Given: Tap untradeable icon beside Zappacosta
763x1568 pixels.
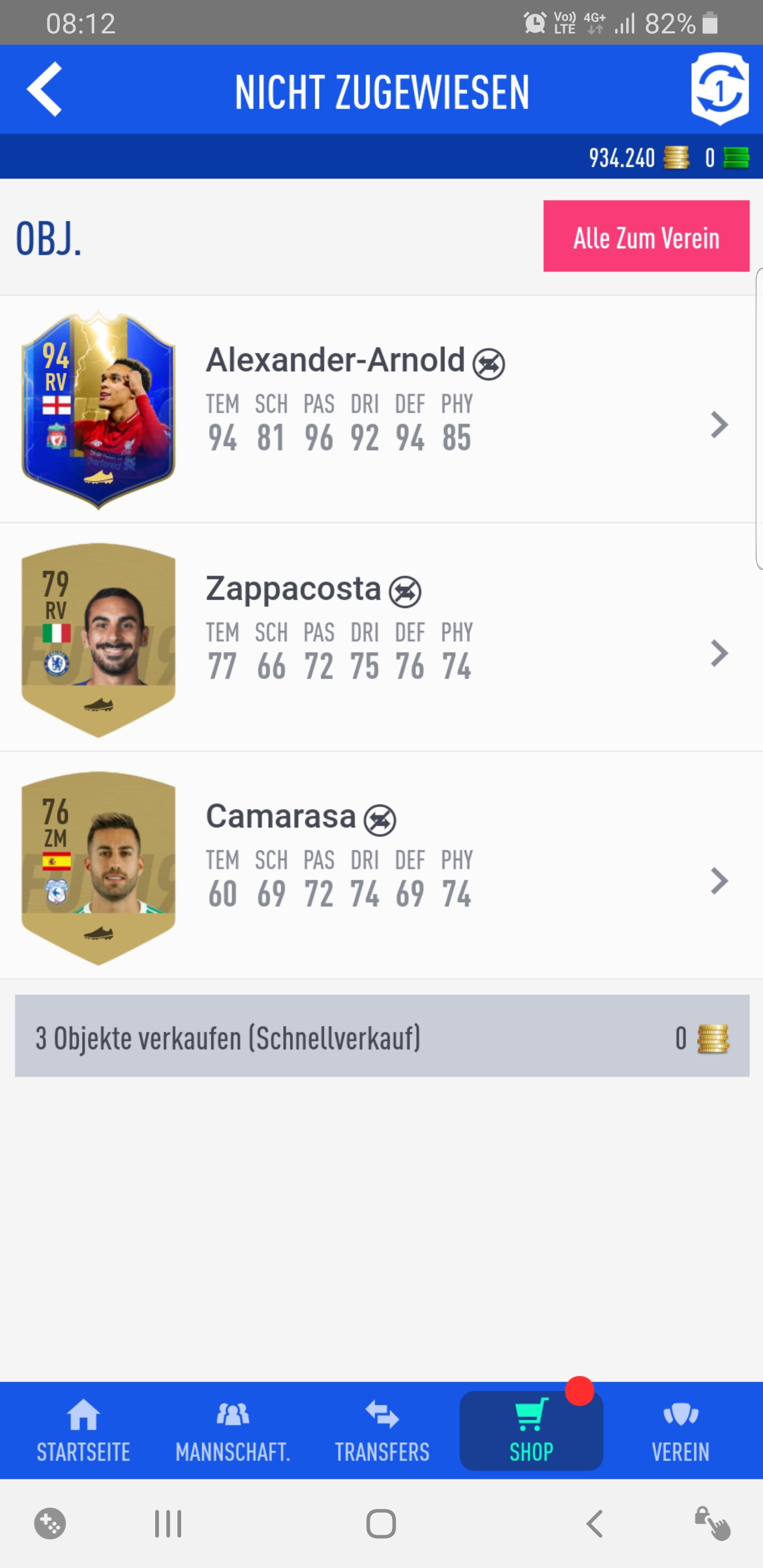Looking at the screenshot, I should click(405, 592).
